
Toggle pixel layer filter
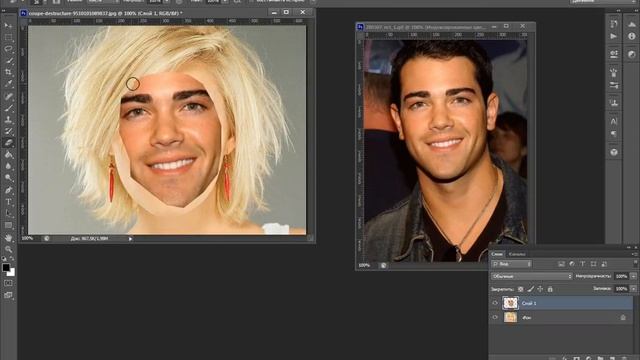[x=561, y=264]
